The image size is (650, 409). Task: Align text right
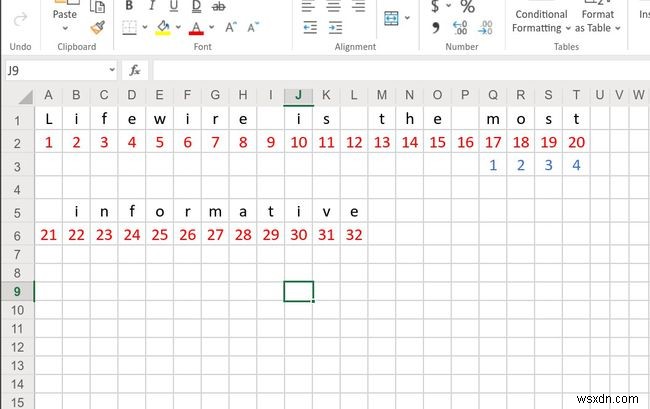click(x=359, y=6)
